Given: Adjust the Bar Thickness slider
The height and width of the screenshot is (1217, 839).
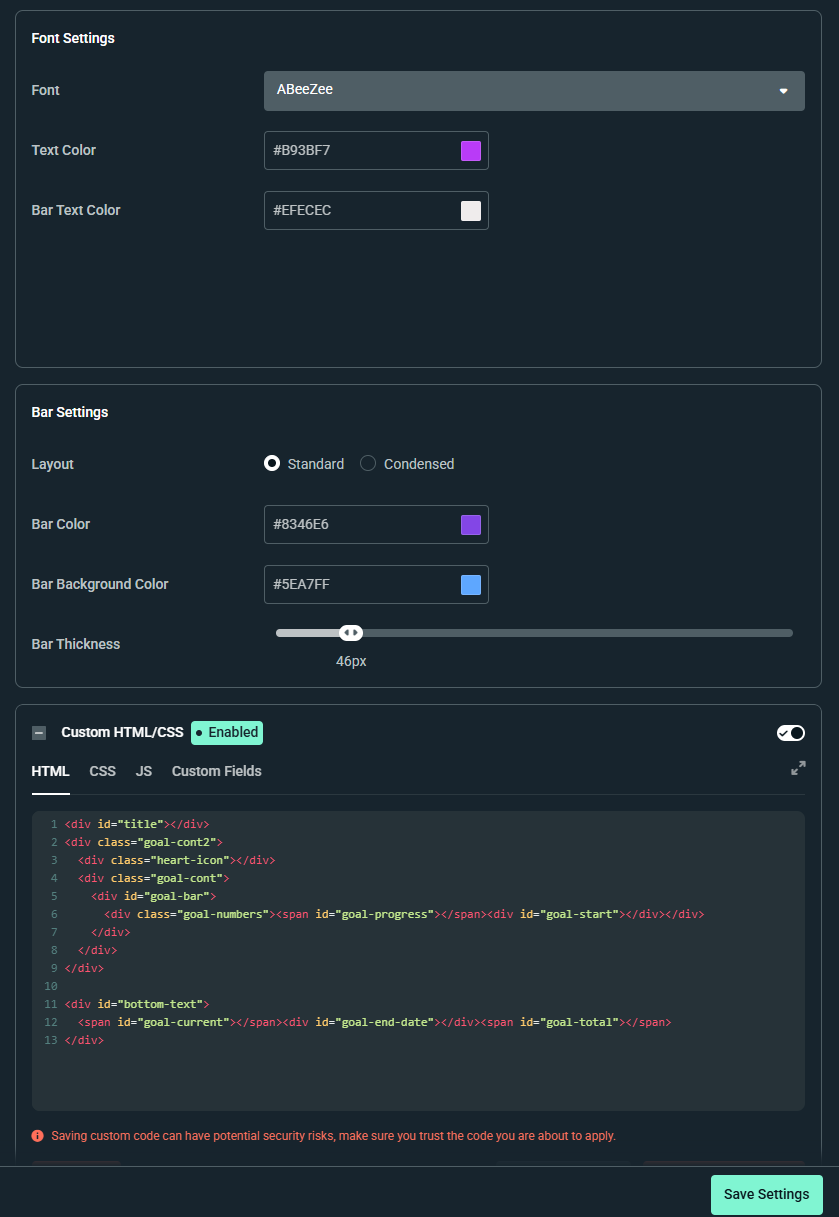Looking at the screenshot, I should point(351,632).
